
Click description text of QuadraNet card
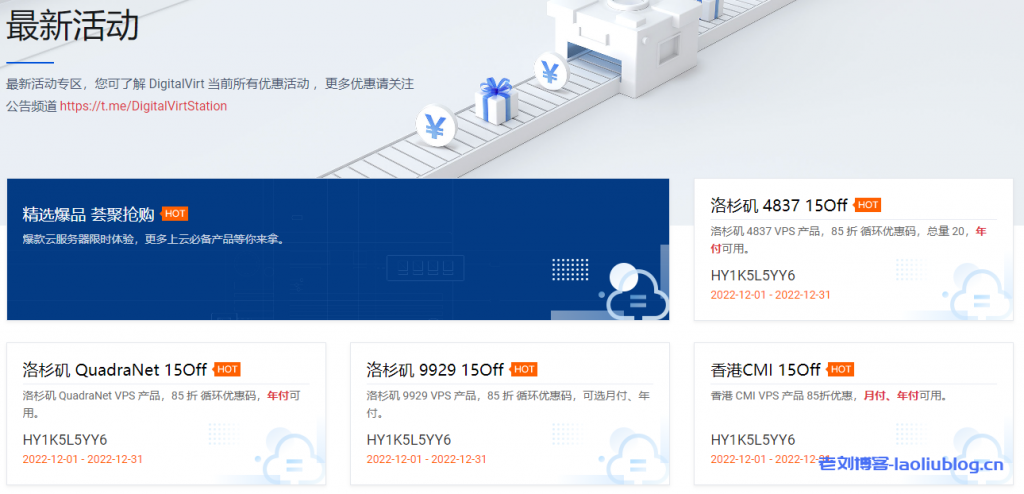tap(161, 404)
